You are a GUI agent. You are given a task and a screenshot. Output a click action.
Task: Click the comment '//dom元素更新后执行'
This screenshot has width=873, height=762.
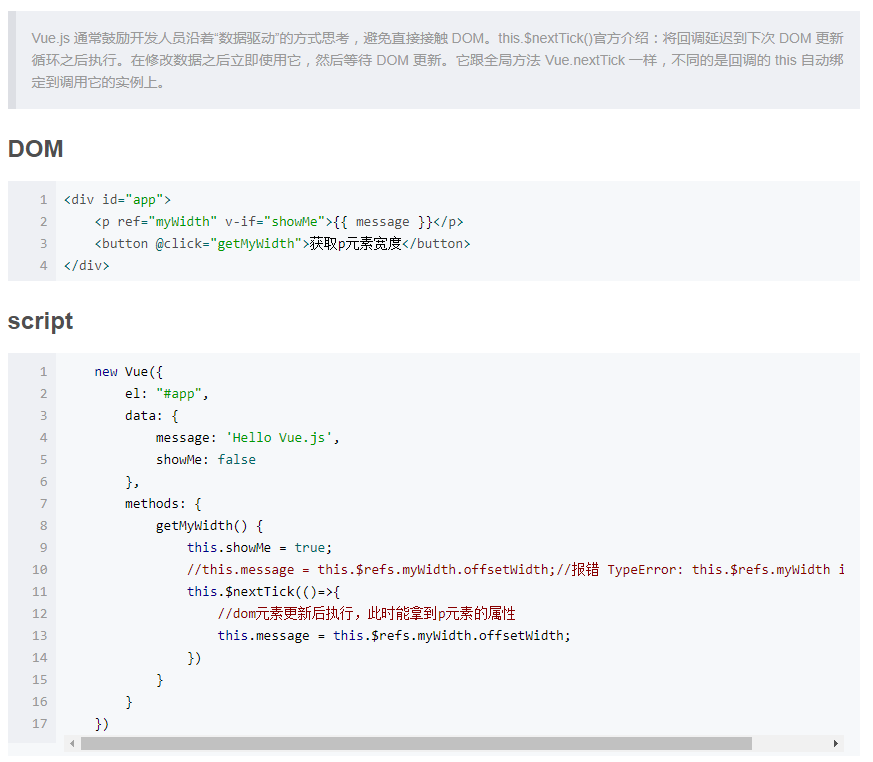(286, 613)
